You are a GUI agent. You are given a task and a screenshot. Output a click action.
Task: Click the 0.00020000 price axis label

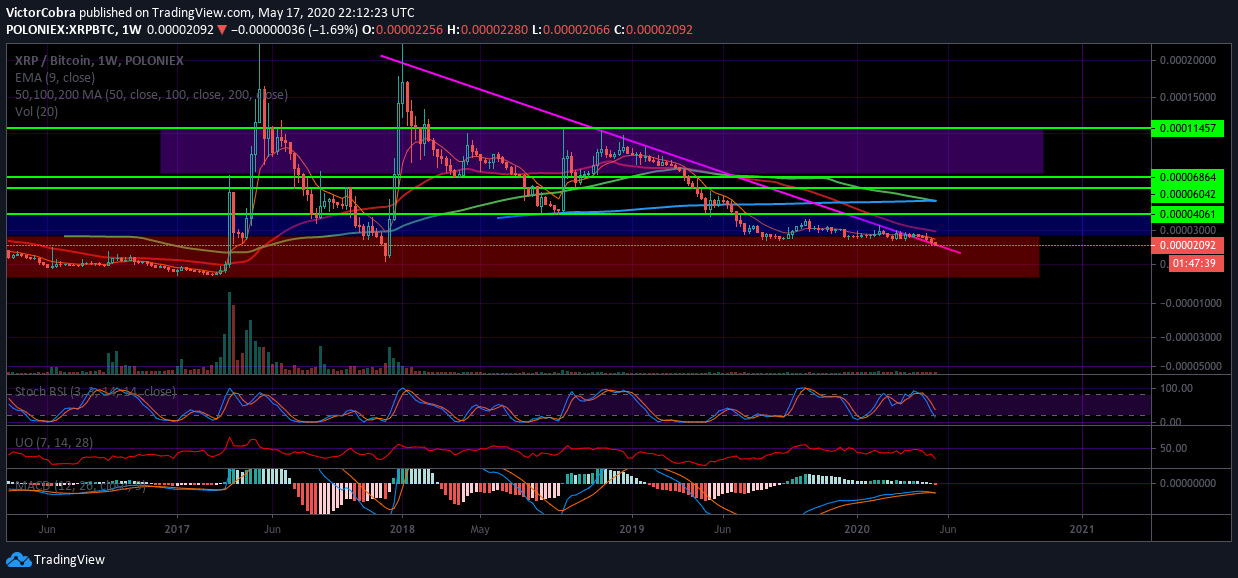pyautogui.click(x=1189, y=60)
